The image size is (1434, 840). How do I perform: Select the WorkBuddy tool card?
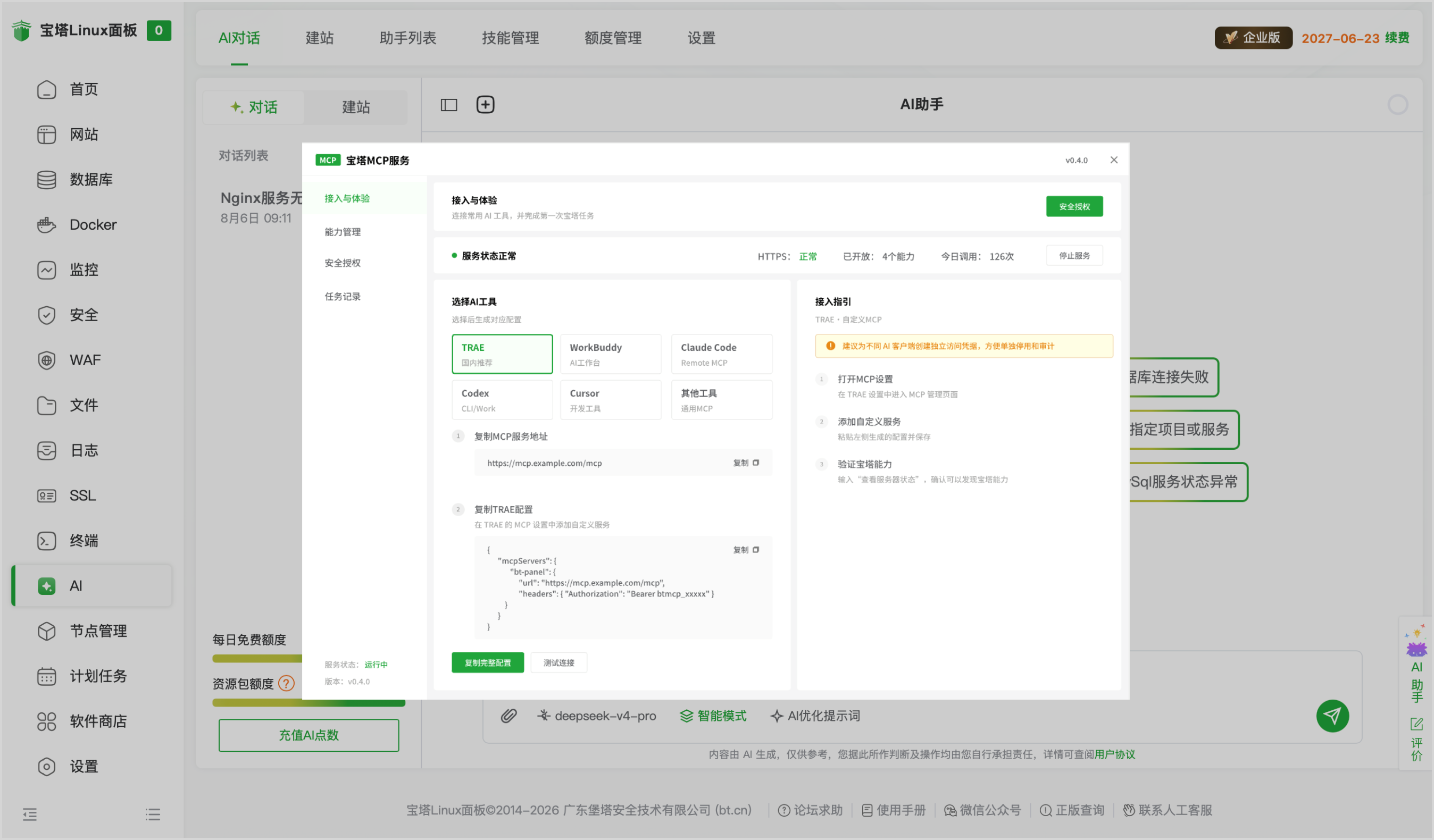[611, 354]
